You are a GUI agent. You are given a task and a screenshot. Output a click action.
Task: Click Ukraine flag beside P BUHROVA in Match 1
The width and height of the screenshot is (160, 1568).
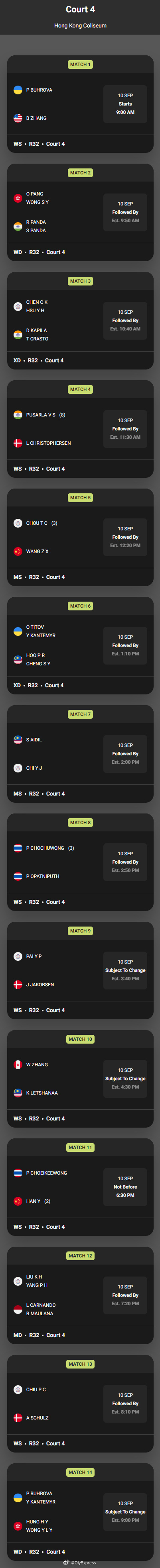tap(18, 90)
